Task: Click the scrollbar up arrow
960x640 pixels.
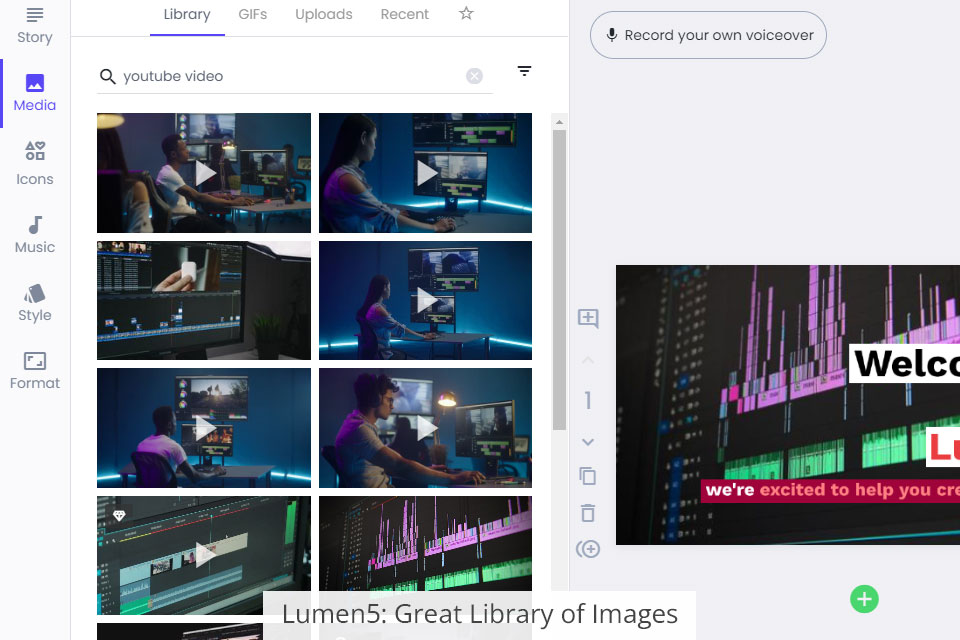Action: click(x=559, y=122)
